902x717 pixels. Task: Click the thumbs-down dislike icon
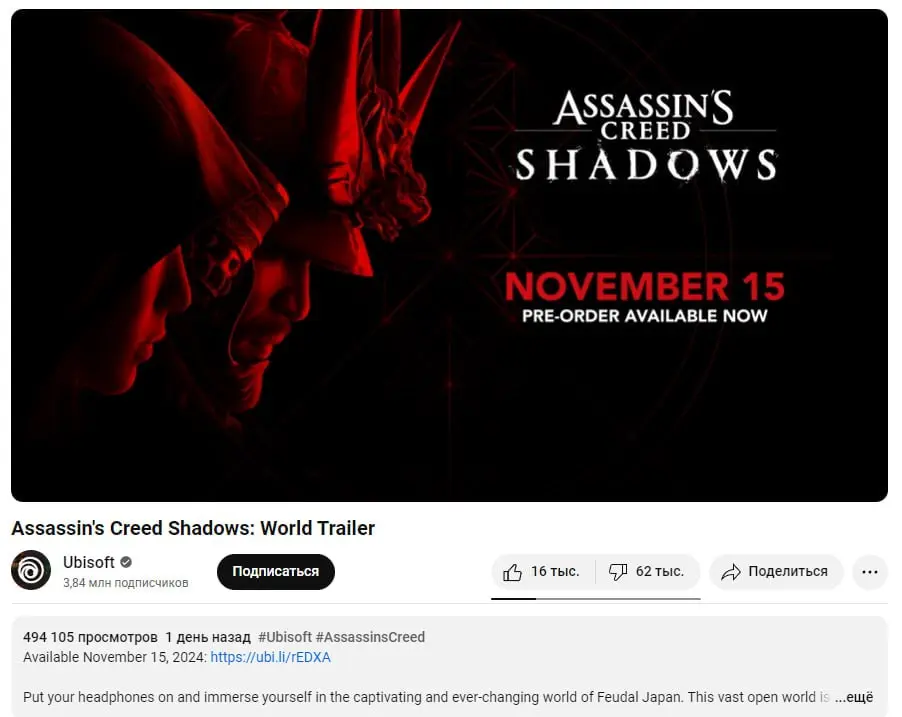click(x=618, y=572)
